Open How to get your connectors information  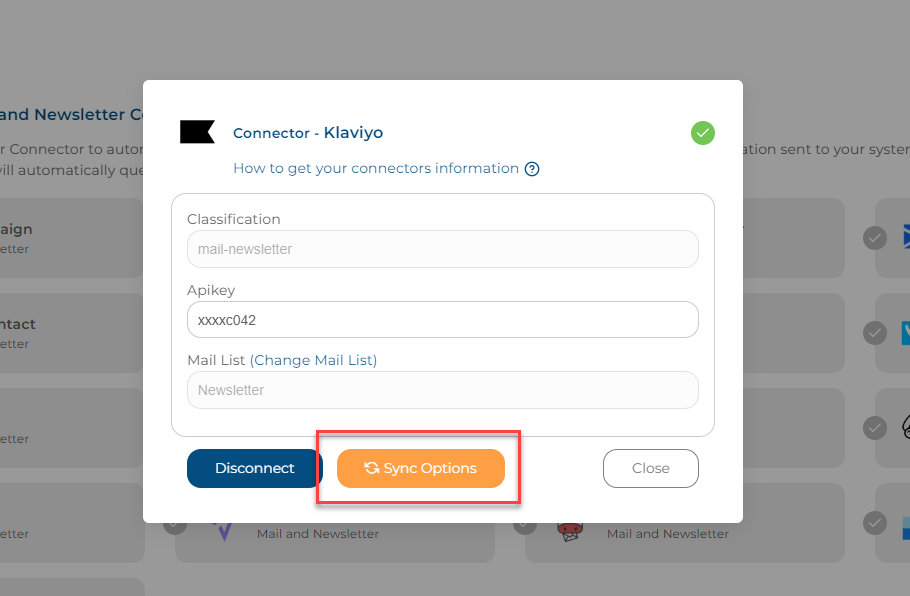(376, 168)
